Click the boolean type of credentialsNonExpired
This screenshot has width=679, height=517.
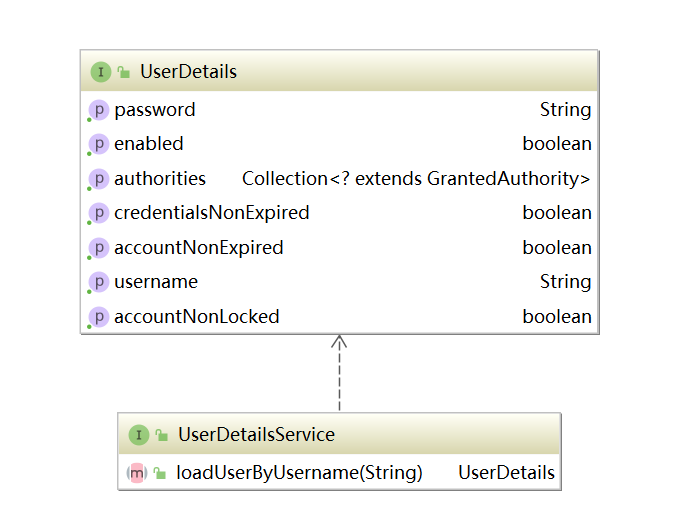(557, 213)
